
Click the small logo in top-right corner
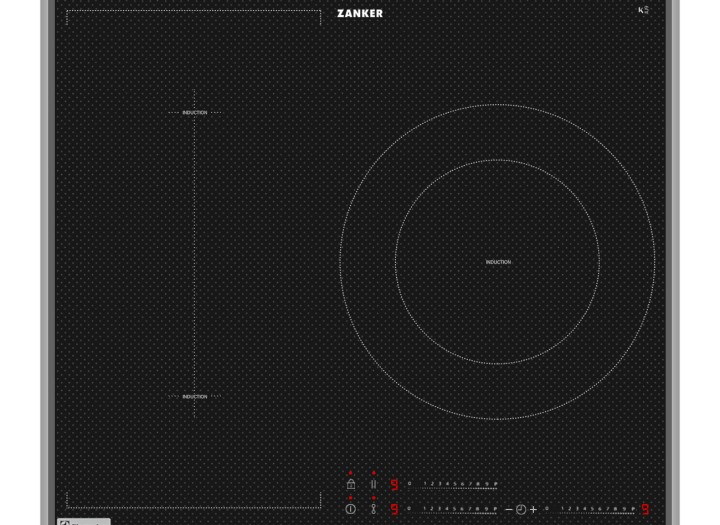pyautogui.click(x=643, y=10)
